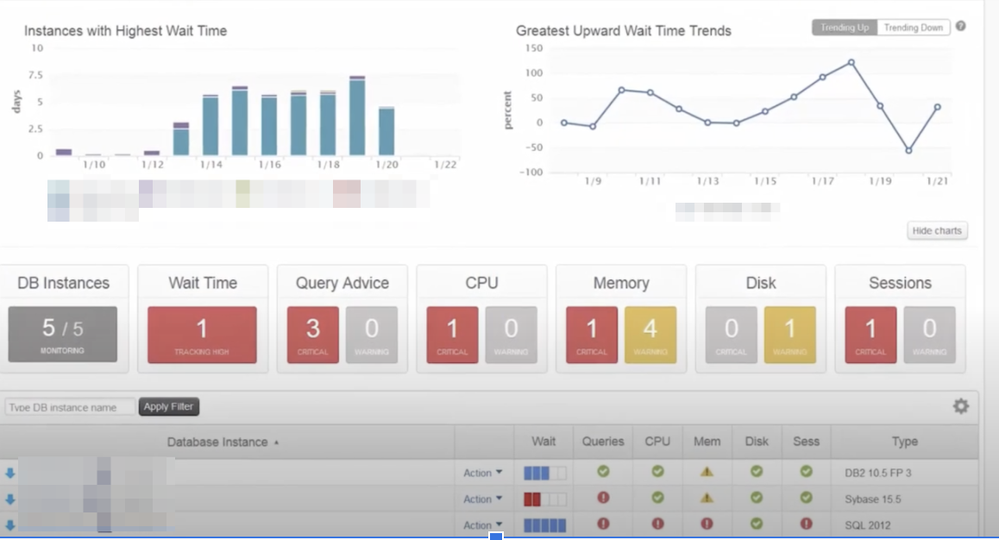Click Sess critical icon in SQL 2012 row

(806, 523)
